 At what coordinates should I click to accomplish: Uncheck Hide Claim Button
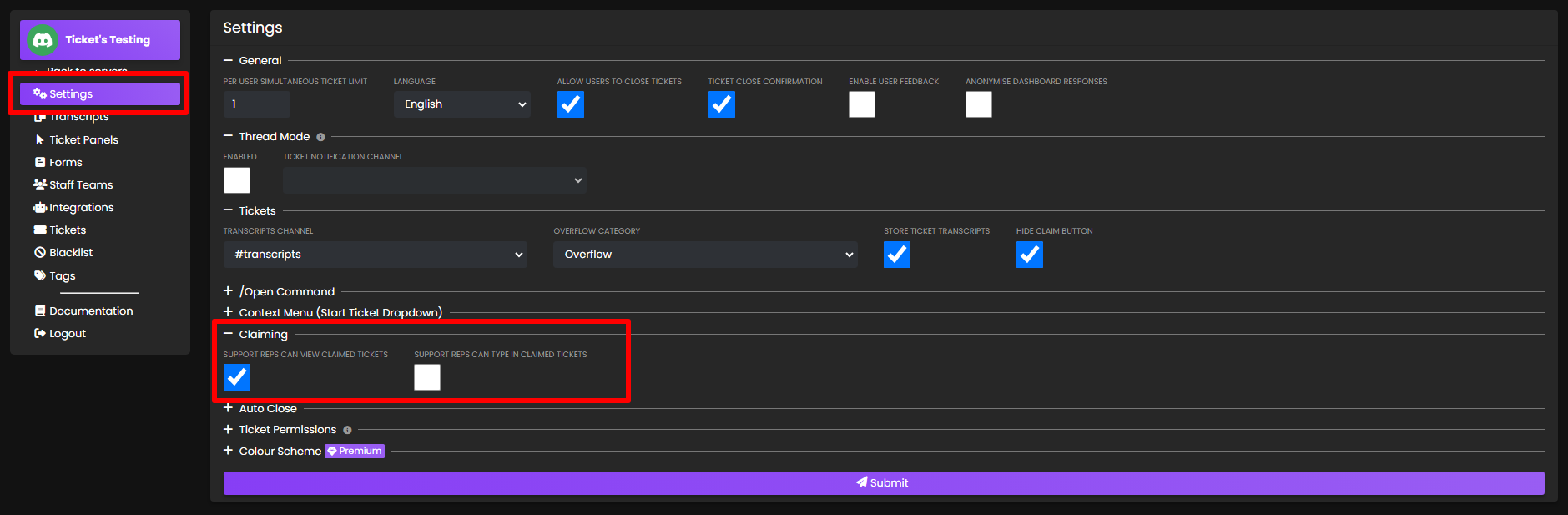point(1030,255)
